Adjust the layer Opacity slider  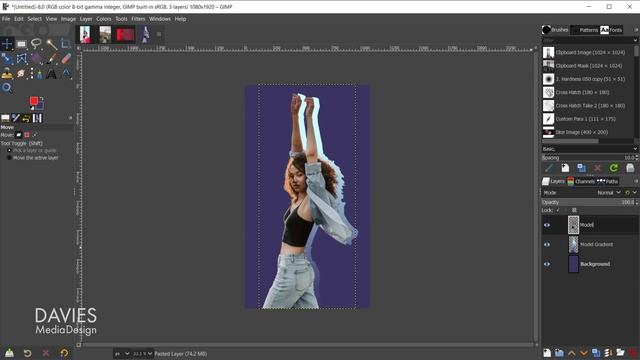(589, 202)
